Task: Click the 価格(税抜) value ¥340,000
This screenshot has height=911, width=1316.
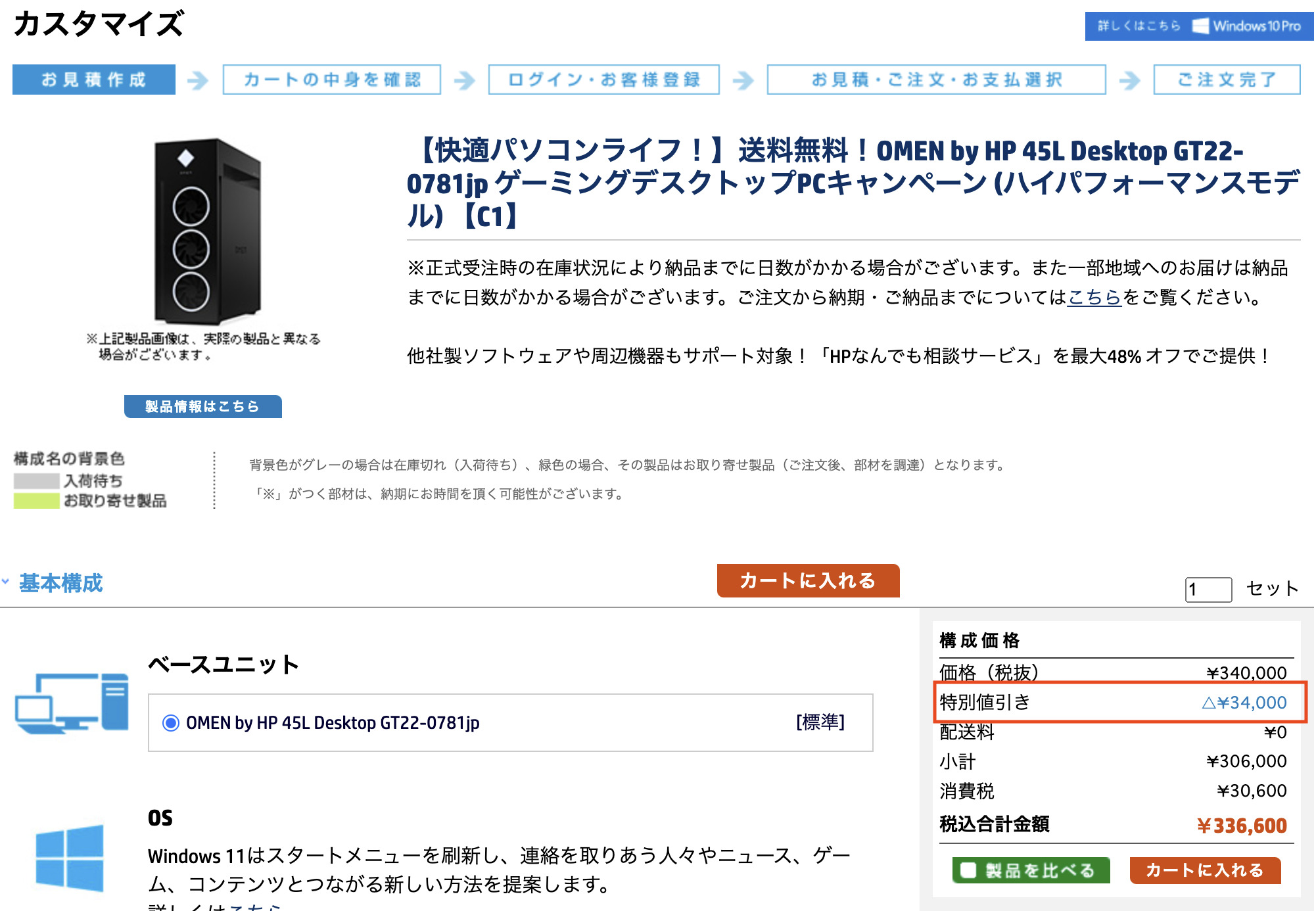Action: click(x=1246, y=673)
